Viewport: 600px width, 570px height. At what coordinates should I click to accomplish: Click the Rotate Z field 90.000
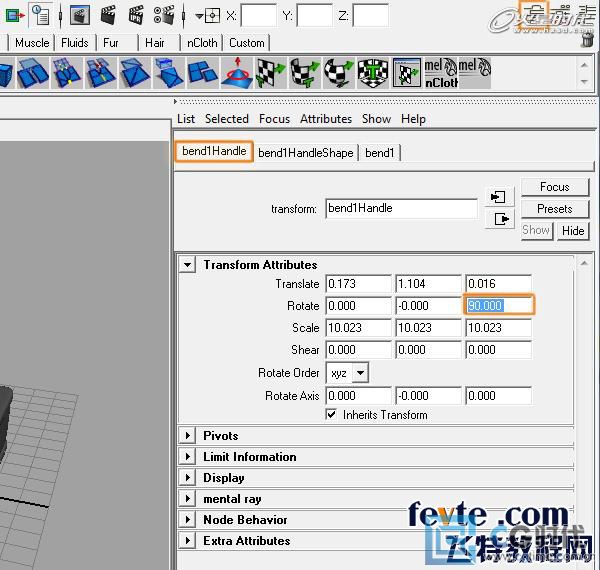pos(499,305)
